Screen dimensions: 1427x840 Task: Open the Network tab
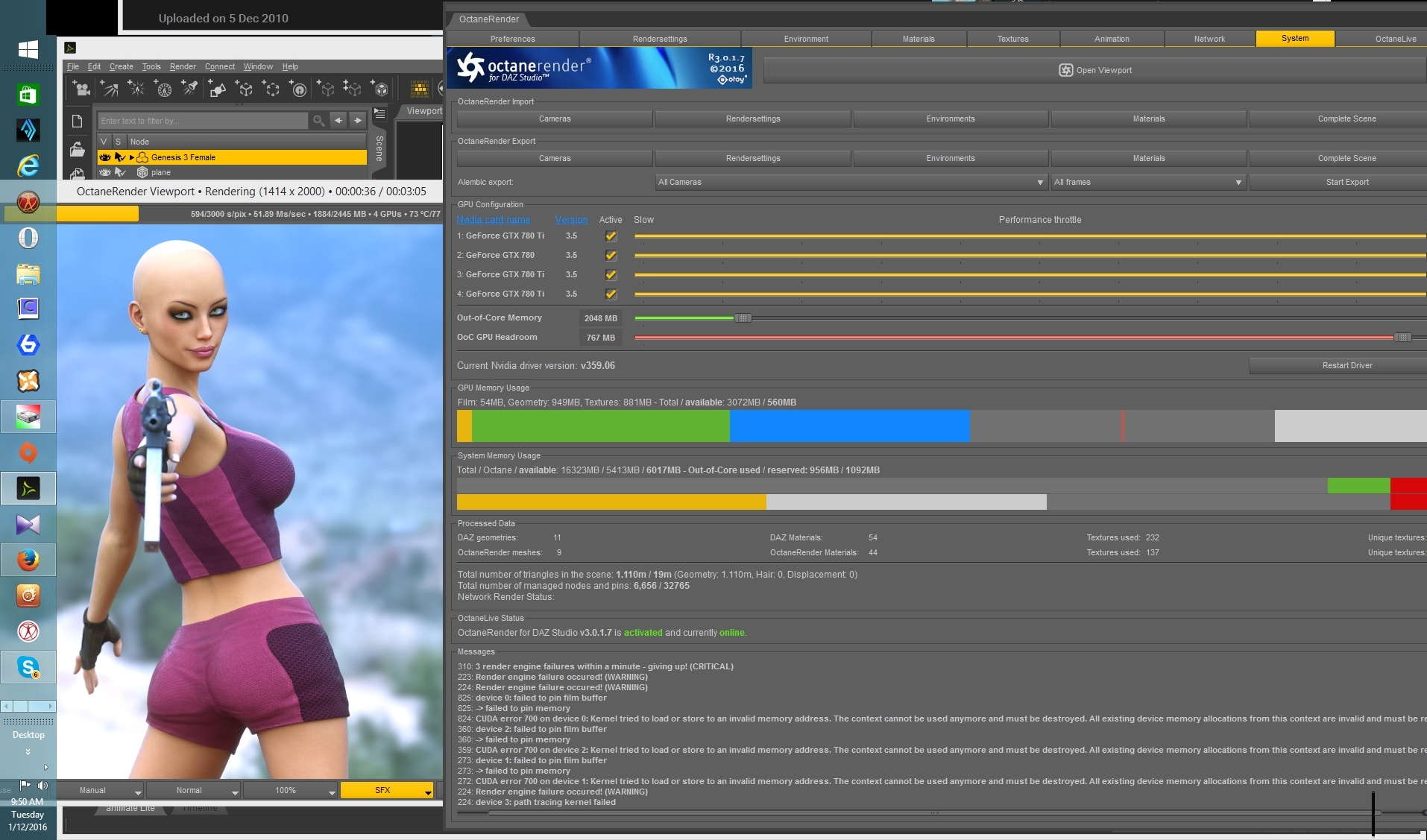tap(1209, 39)
